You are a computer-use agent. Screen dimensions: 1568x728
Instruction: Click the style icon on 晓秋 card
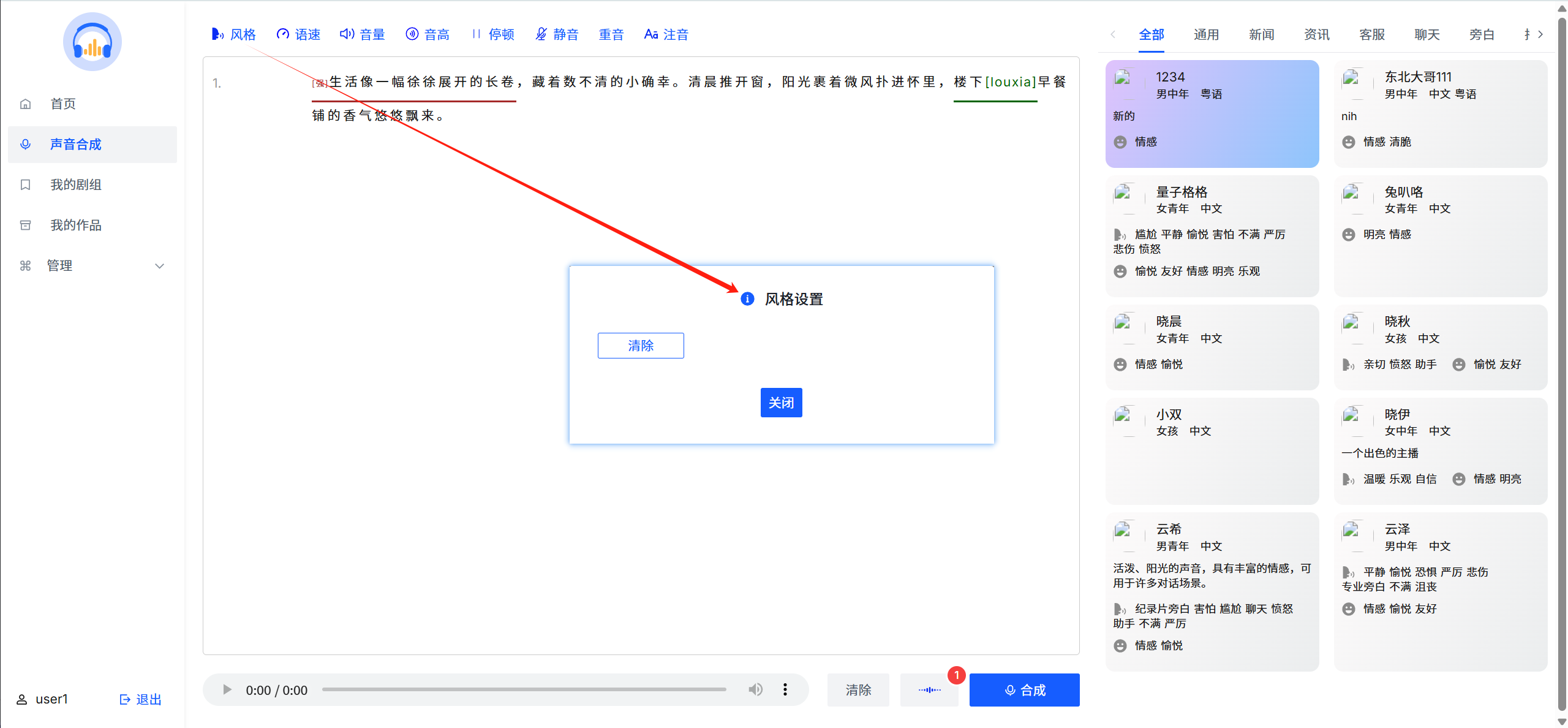point(1348,365)
